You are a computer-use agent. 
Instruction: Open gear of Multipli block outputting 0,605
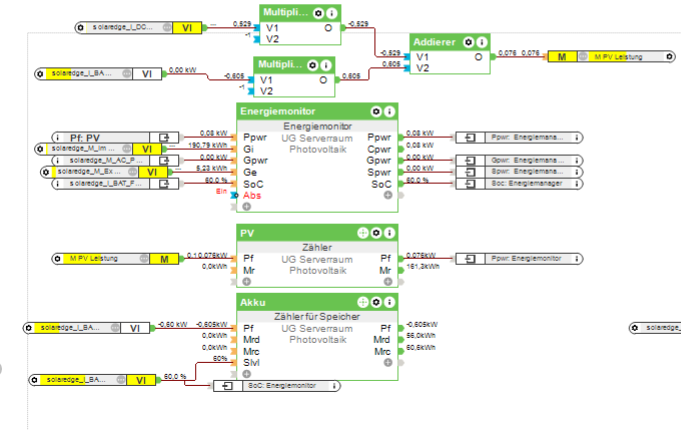click(x=313, y=65)
